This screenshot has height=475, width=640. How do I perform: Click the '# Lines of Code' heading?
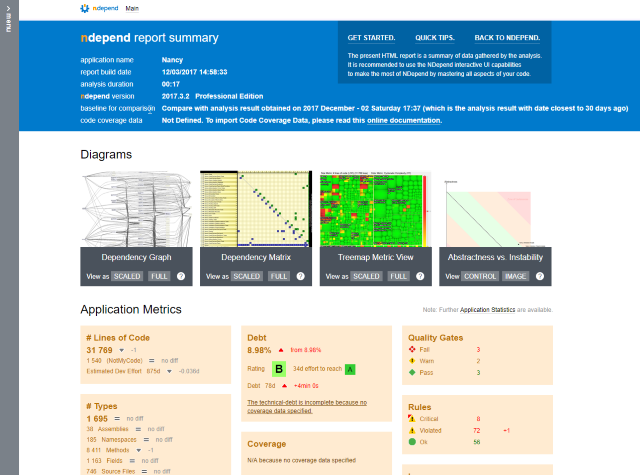pyautogui.click(x=118, y=338)
